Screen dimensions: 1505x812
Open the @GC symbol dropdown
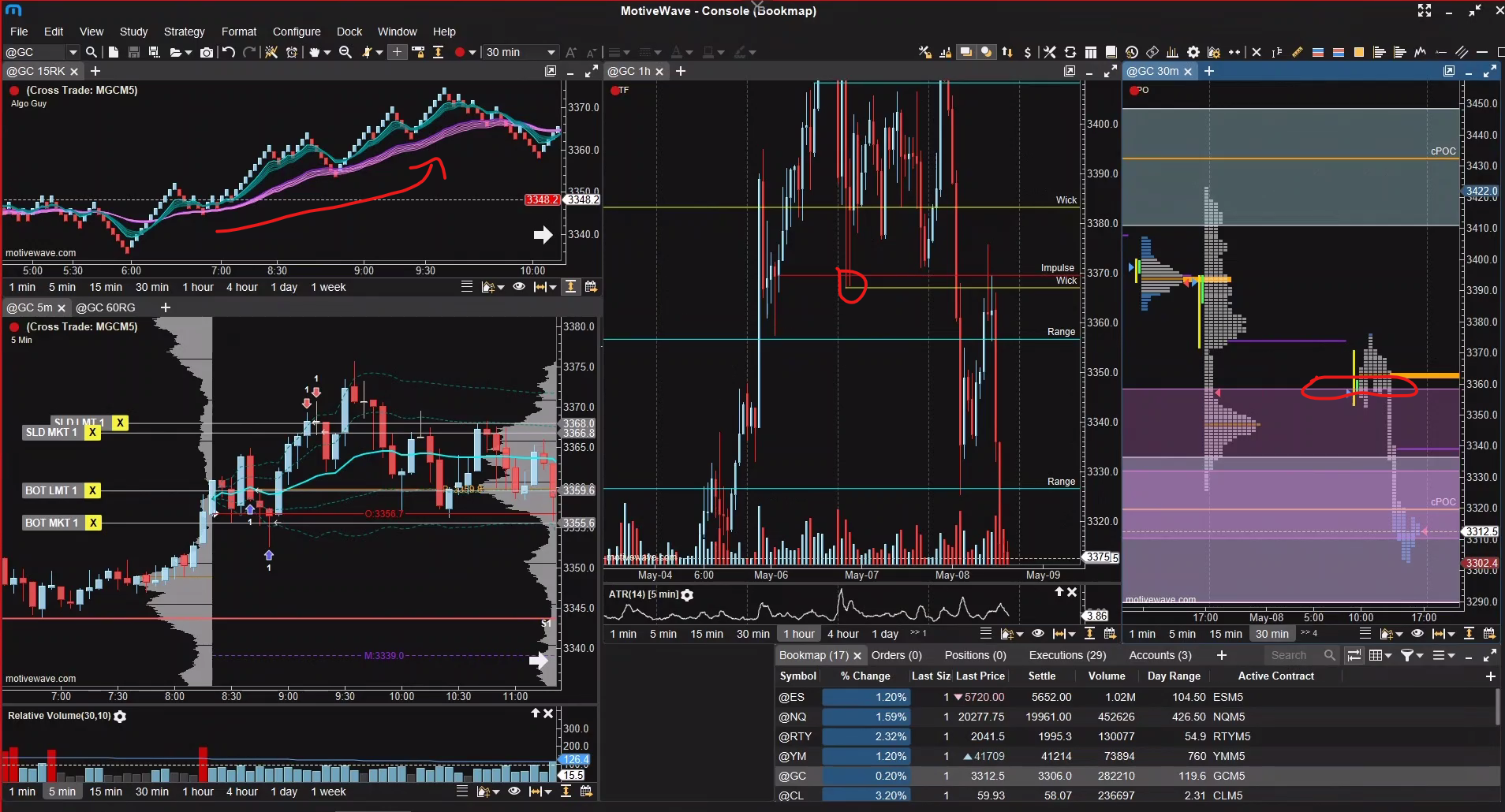tap(73, 52)
